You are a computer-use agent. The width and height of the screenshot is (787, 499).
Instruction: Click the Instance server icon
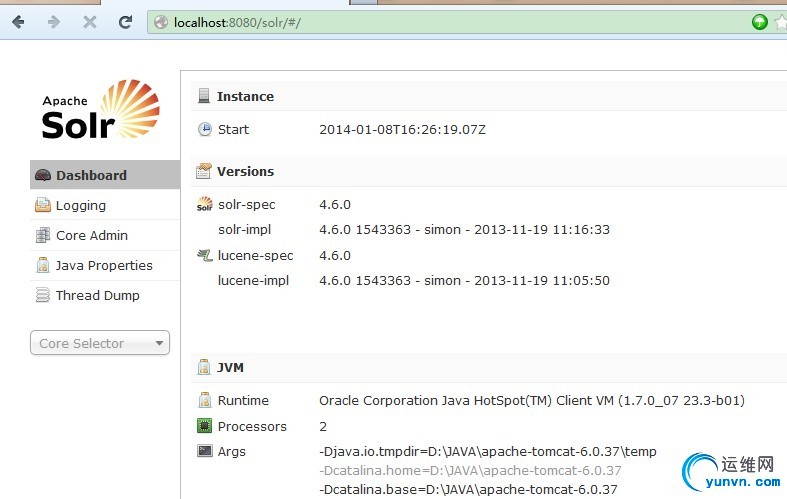[x=204, y=95]
